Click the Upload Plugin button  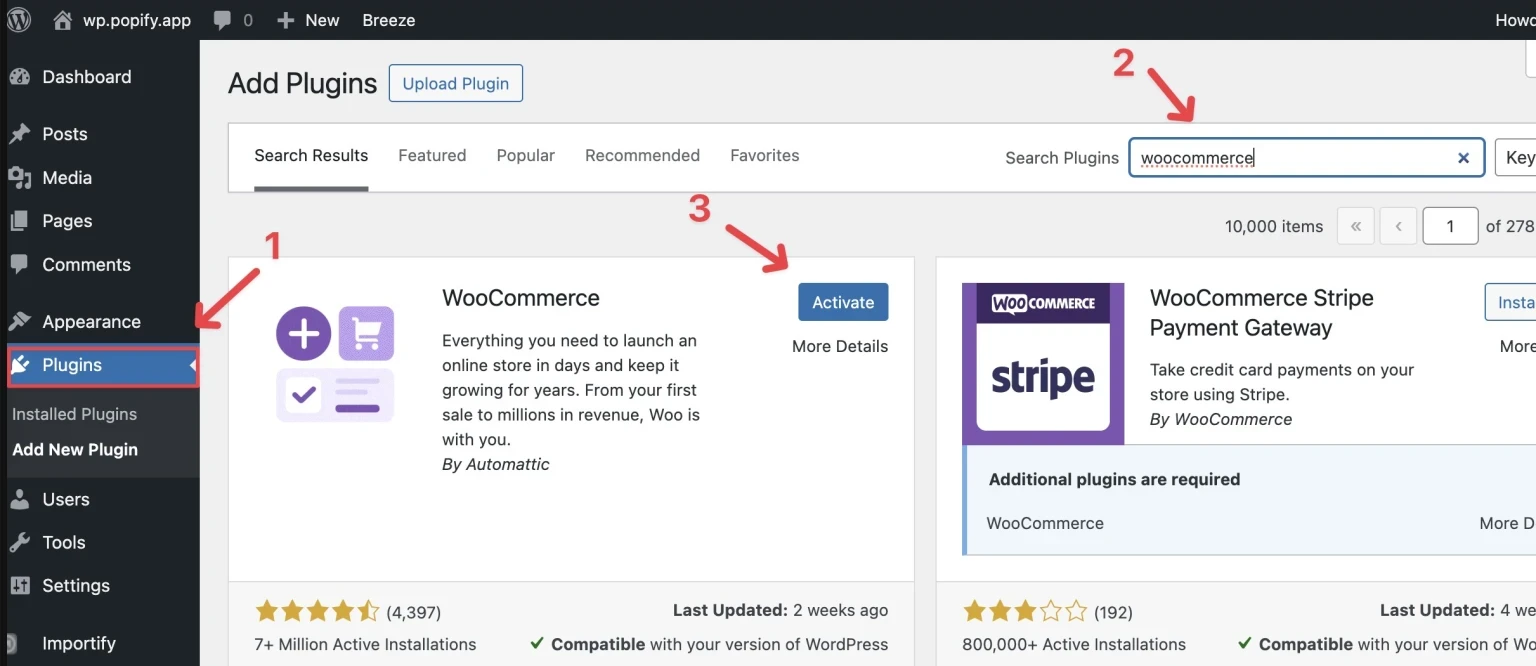tap(456, 84)
